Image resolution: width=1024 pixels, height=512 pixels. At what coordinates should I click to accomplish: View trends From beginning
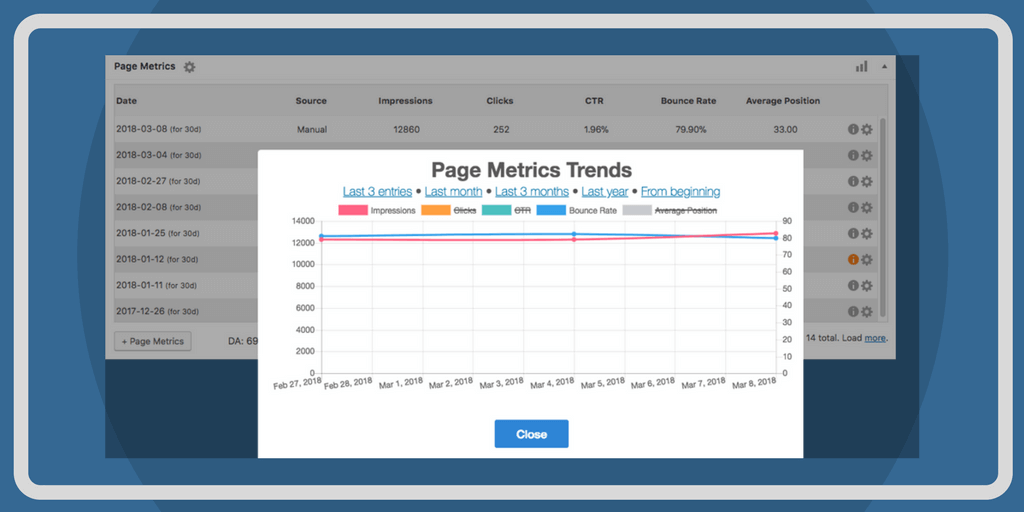pyautogui.click(x=680, y=191)
